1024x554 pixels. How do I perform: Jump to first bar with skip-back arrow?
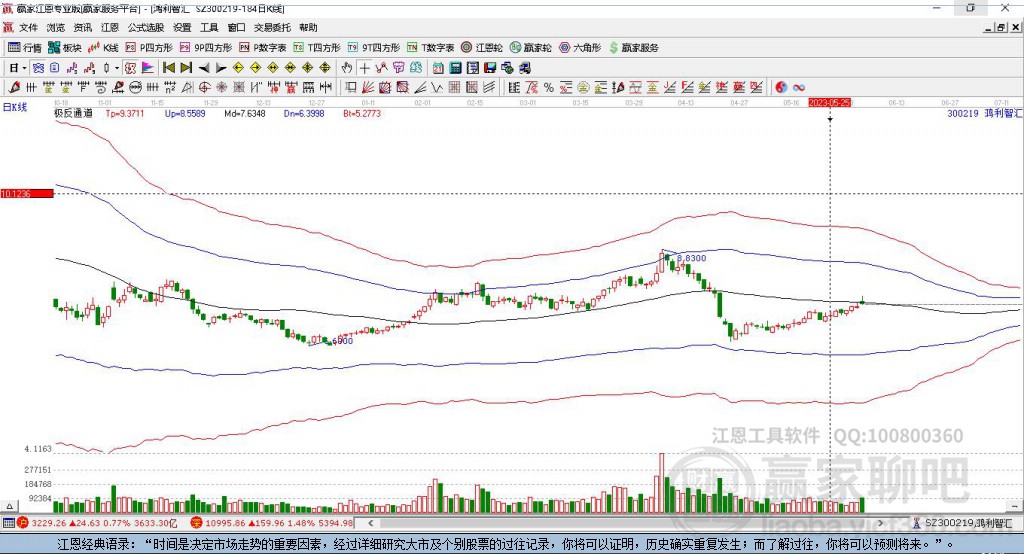[x=168, y=68]
